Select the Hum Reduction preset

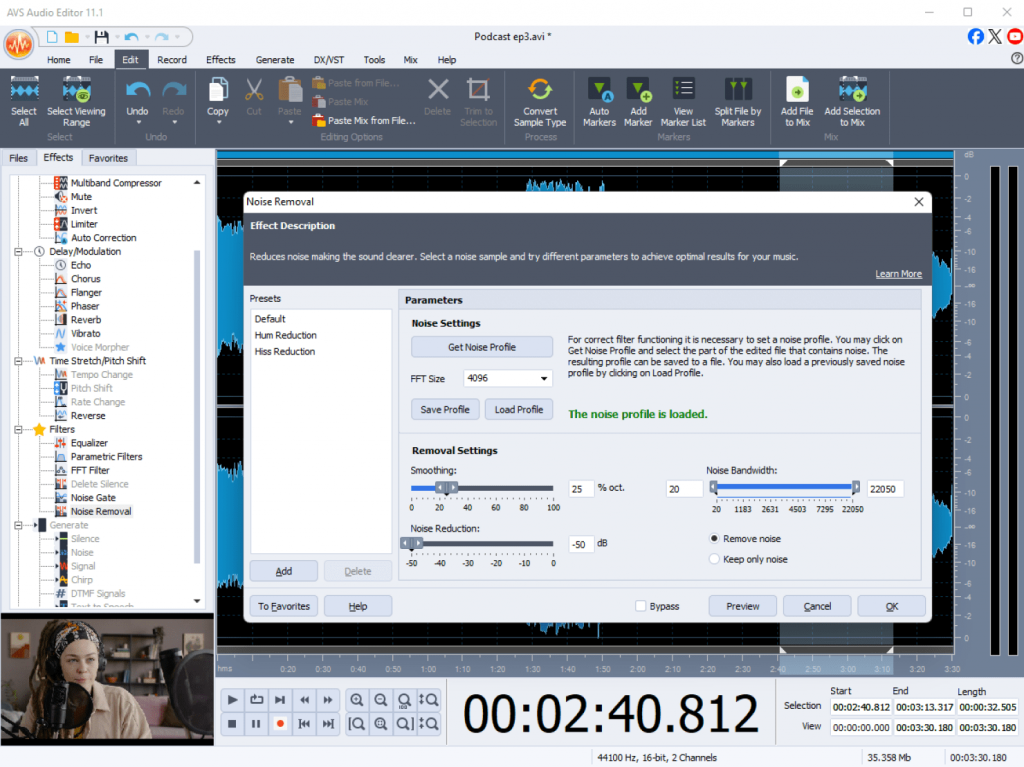[285, 335]
